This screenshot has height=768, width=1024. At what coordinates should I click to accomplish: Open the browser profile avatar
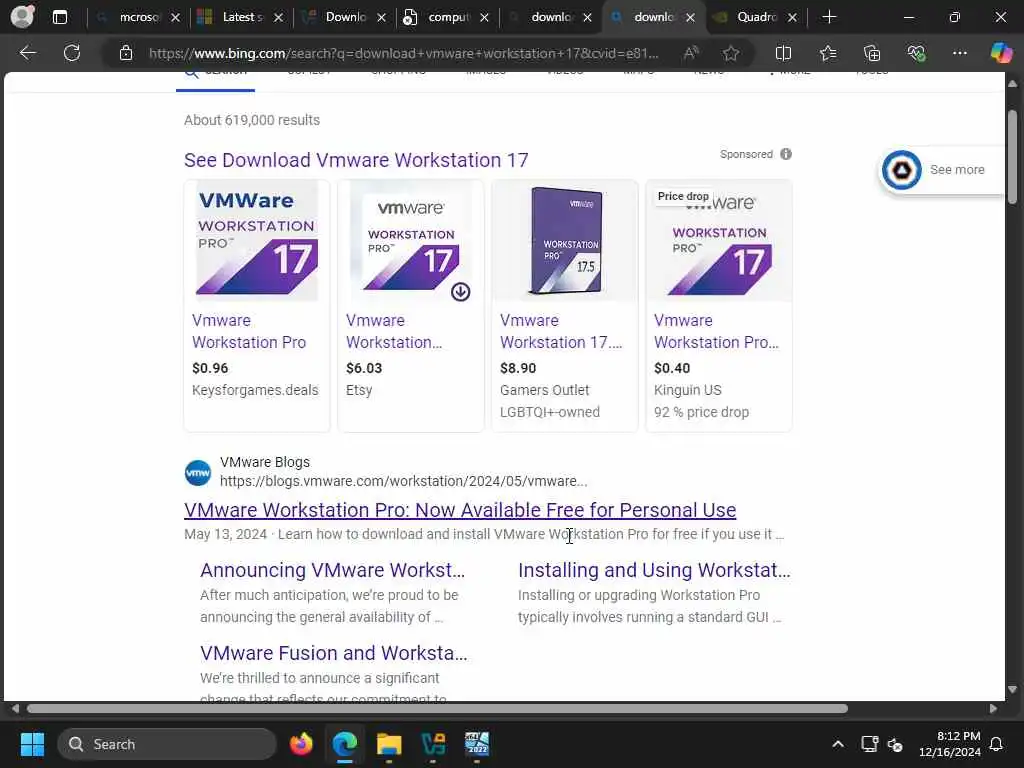pyautogui.click(x=23, y=17)
